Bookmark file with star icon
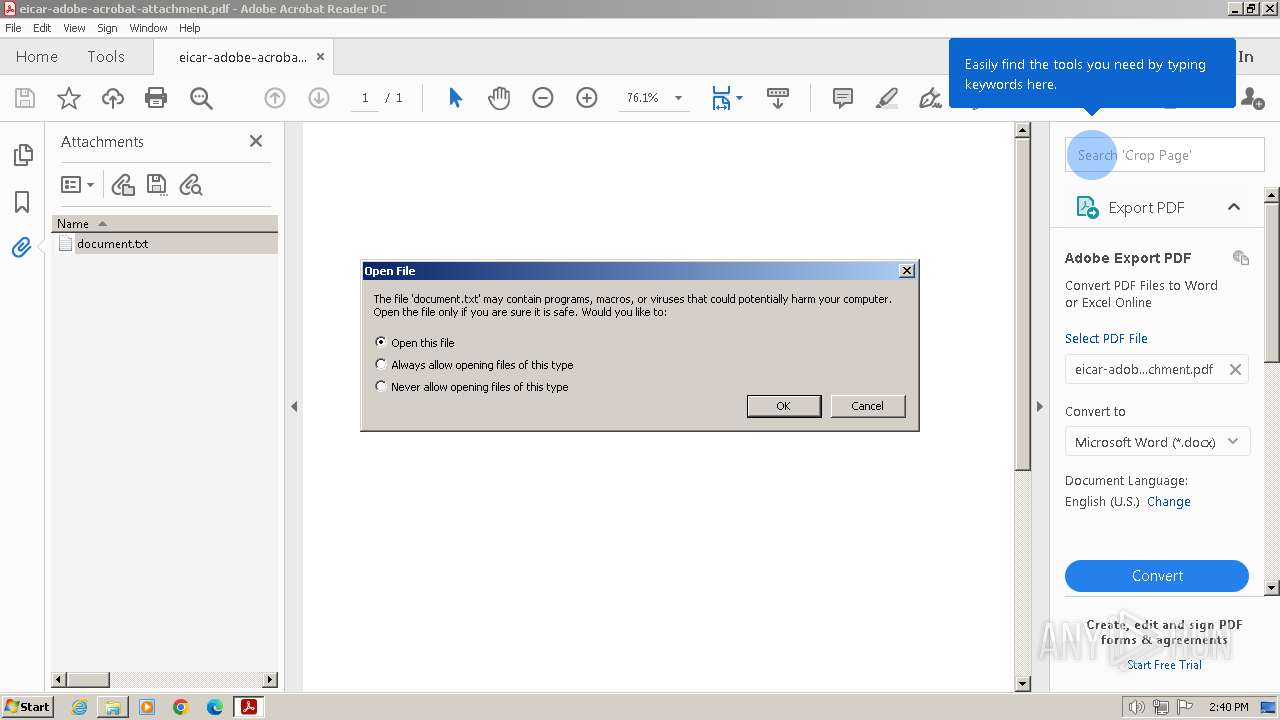Image resolution: width=1280 pixels, height=720 pixels. (69, 98)
